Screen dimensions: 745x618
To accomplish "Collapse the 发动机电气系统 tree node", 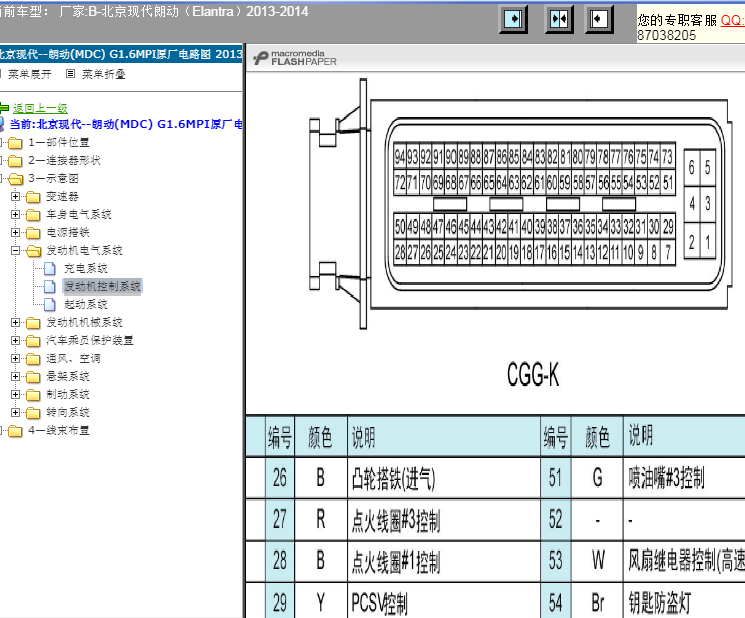I will (16, 250).
